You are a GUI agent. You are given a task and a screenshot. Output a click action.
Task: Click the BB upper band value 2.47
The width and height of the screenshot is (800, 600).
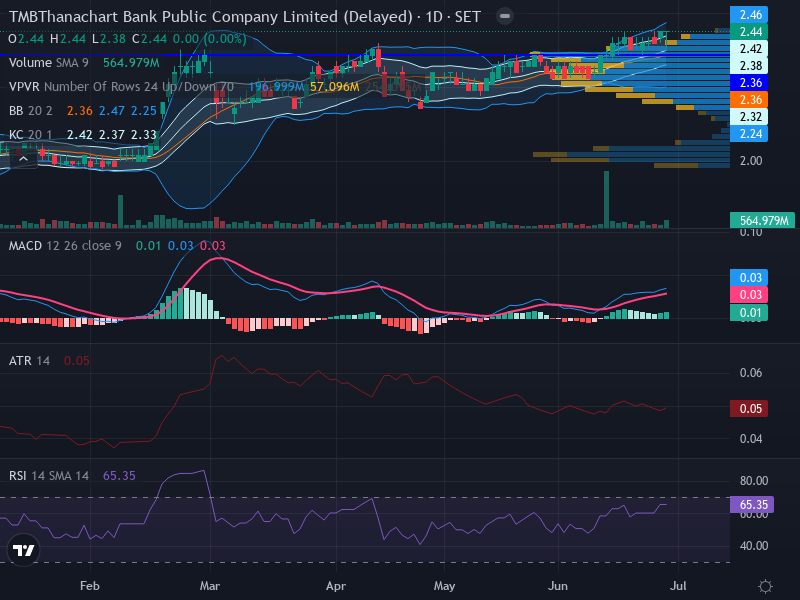(x=112, y=111)
